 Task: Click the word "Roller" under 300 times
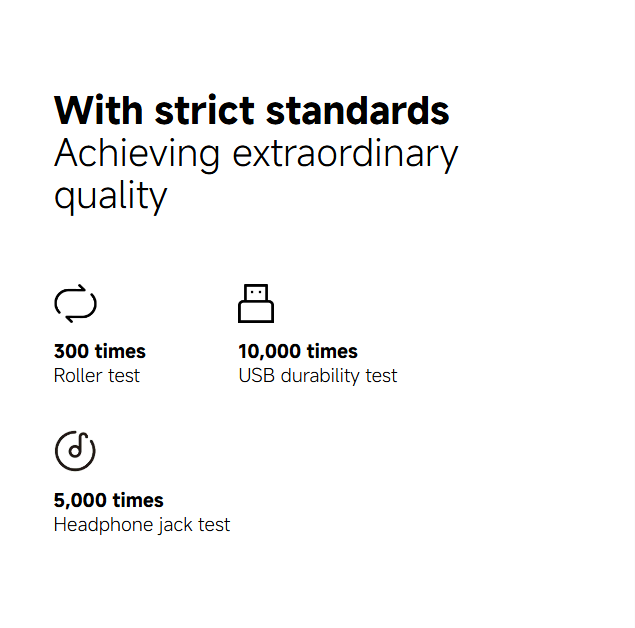77,376
